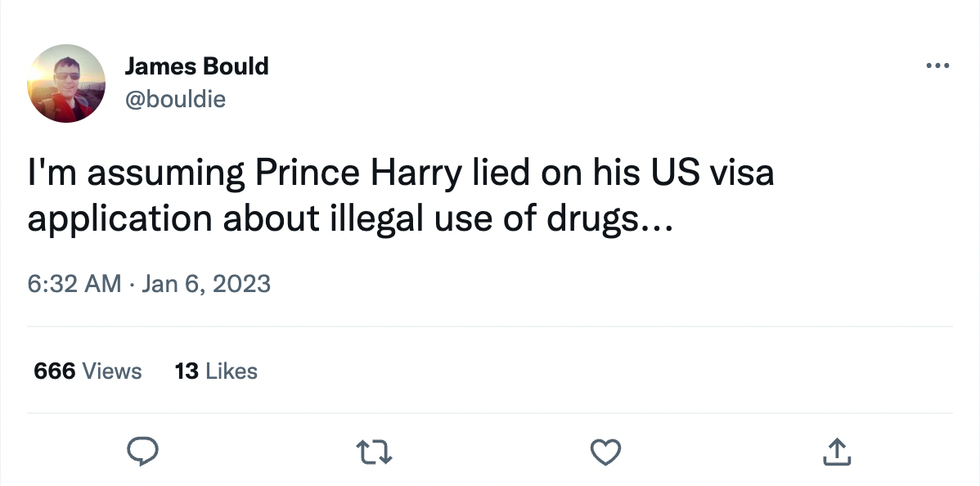Click the word Likes in stats row
This screenshot has width=980, height=486.
[231, 371]
